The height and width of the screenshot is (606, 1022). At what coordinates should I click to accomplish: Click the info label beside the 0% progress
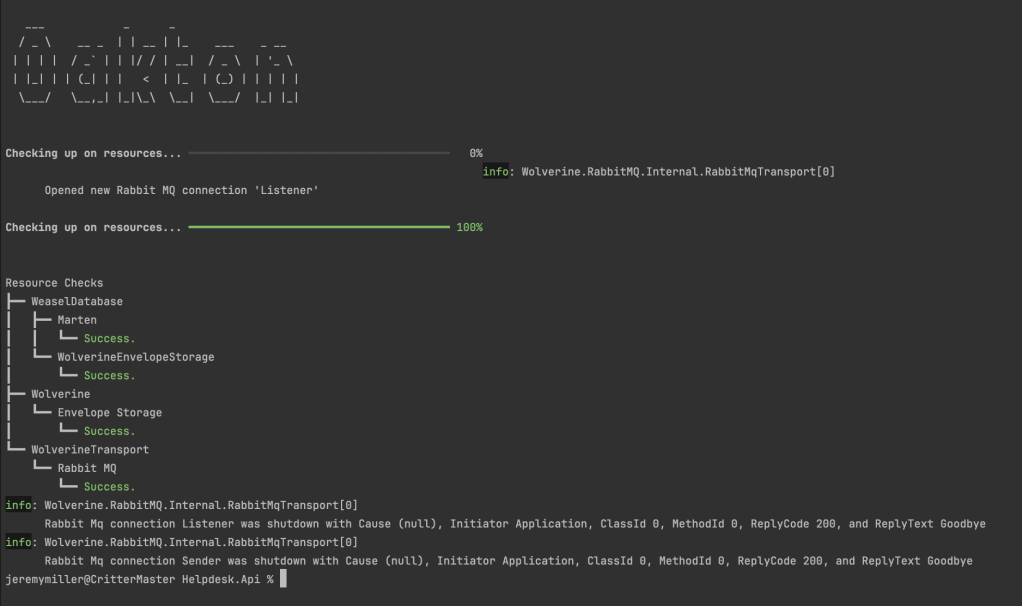tap(495, 172)
